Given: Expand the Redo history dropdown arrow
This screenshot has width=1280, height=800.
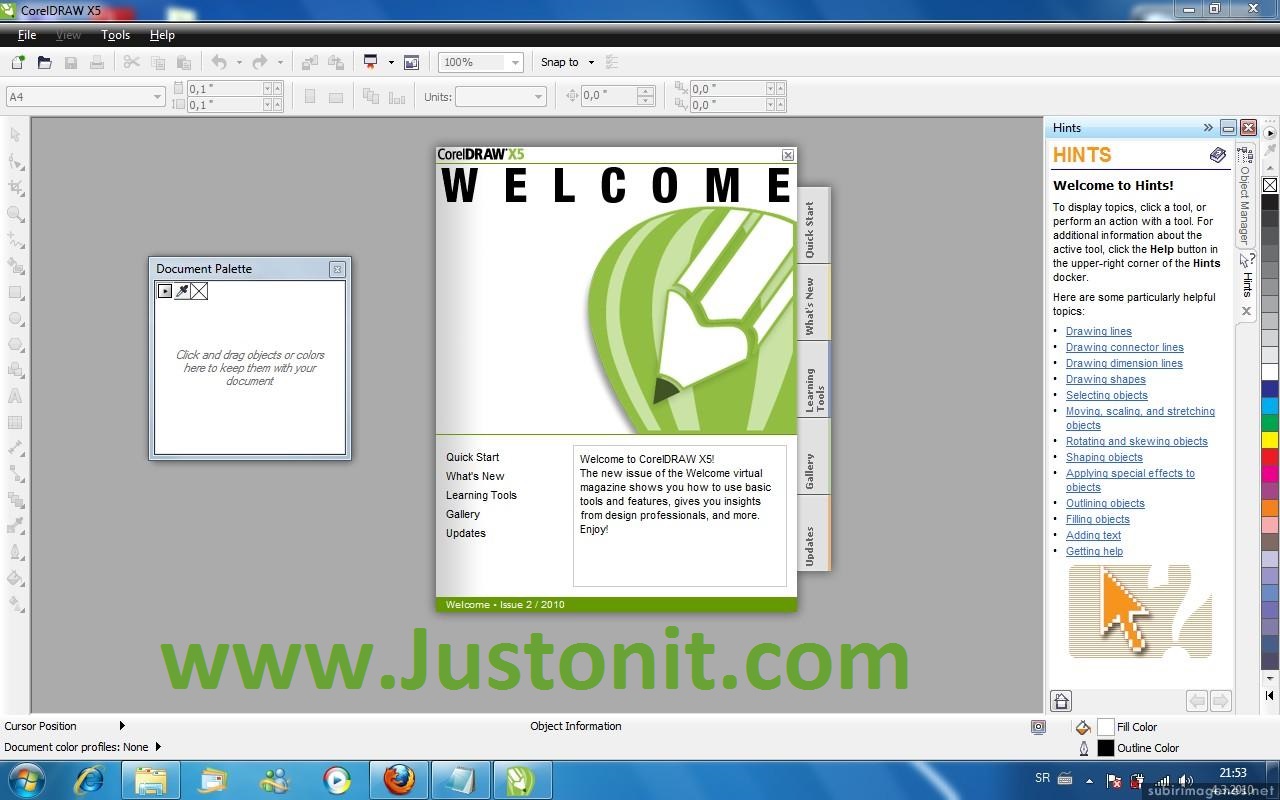Looking at the screenshot, I should (280, 62).
